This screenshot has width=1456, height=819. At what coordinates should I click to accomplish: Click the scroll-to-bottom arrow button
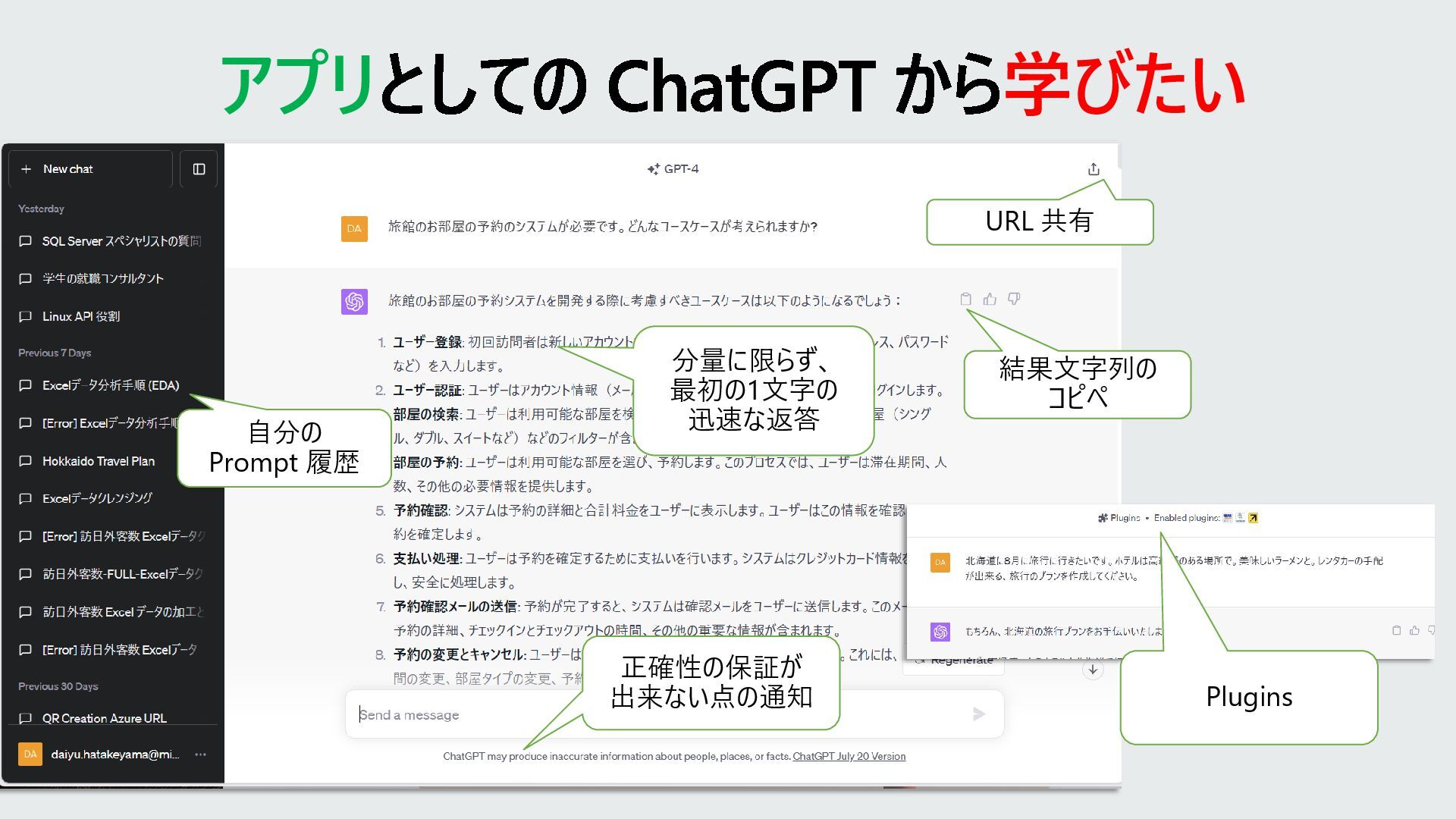[1092, 670]
